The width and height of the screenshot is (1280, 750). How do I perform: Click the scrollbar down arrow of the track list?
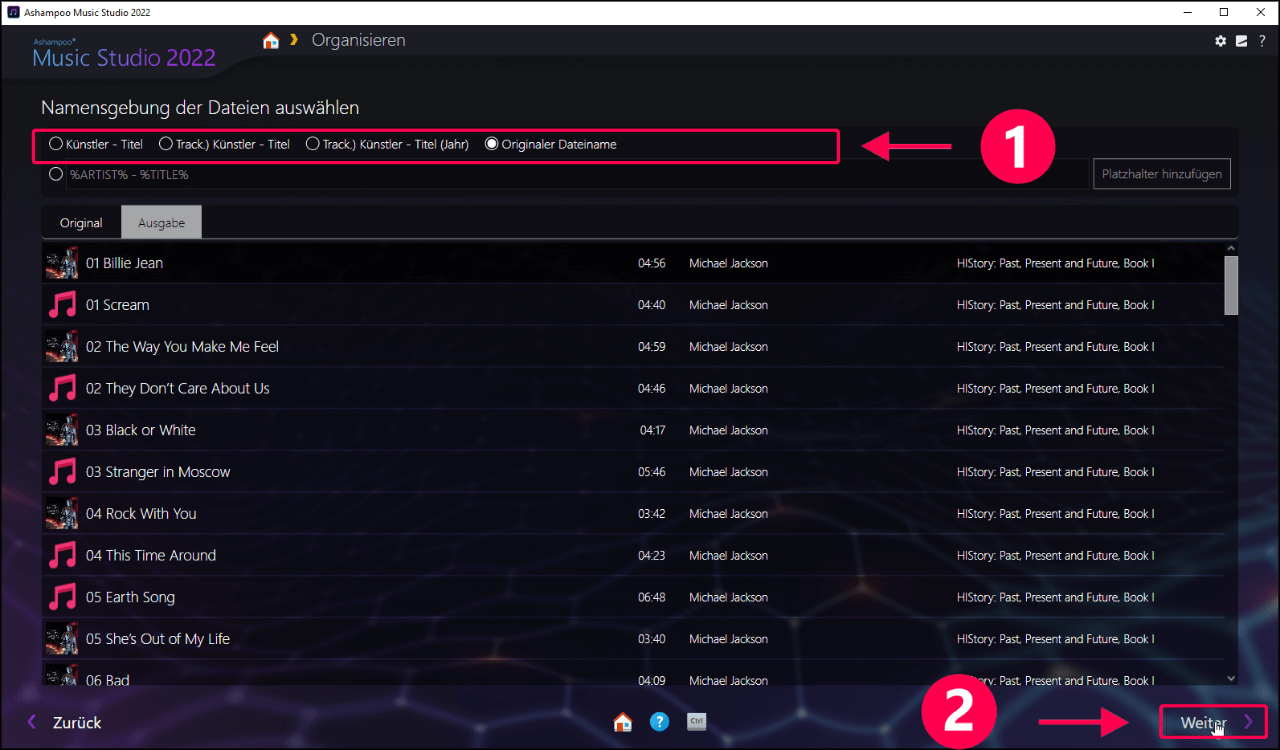(x=1231, y=678)
